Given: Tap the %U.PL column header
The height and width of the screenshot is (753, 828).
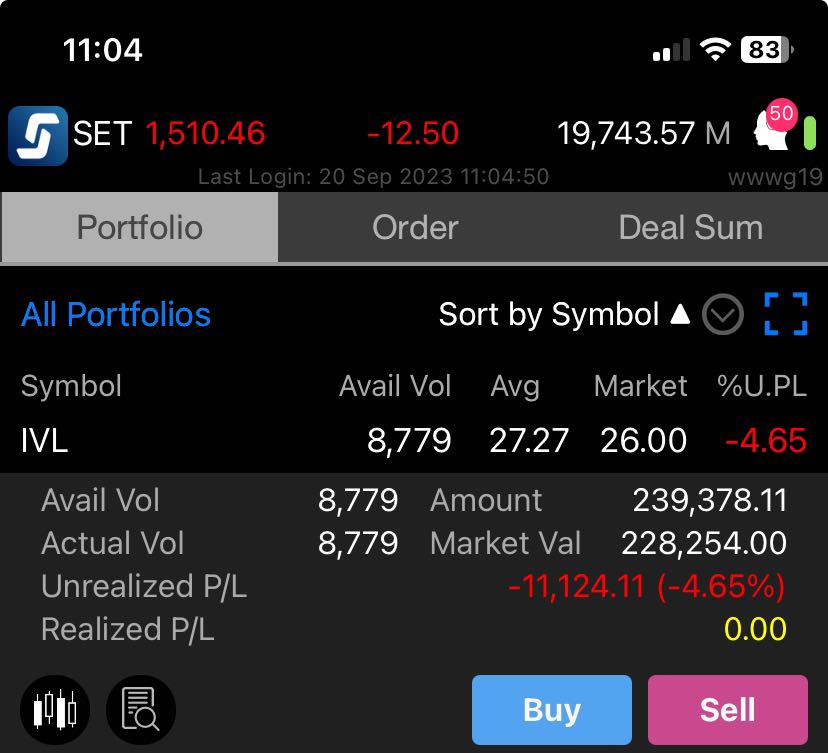Looking at the screenshot, I should (x=761, y=386).
